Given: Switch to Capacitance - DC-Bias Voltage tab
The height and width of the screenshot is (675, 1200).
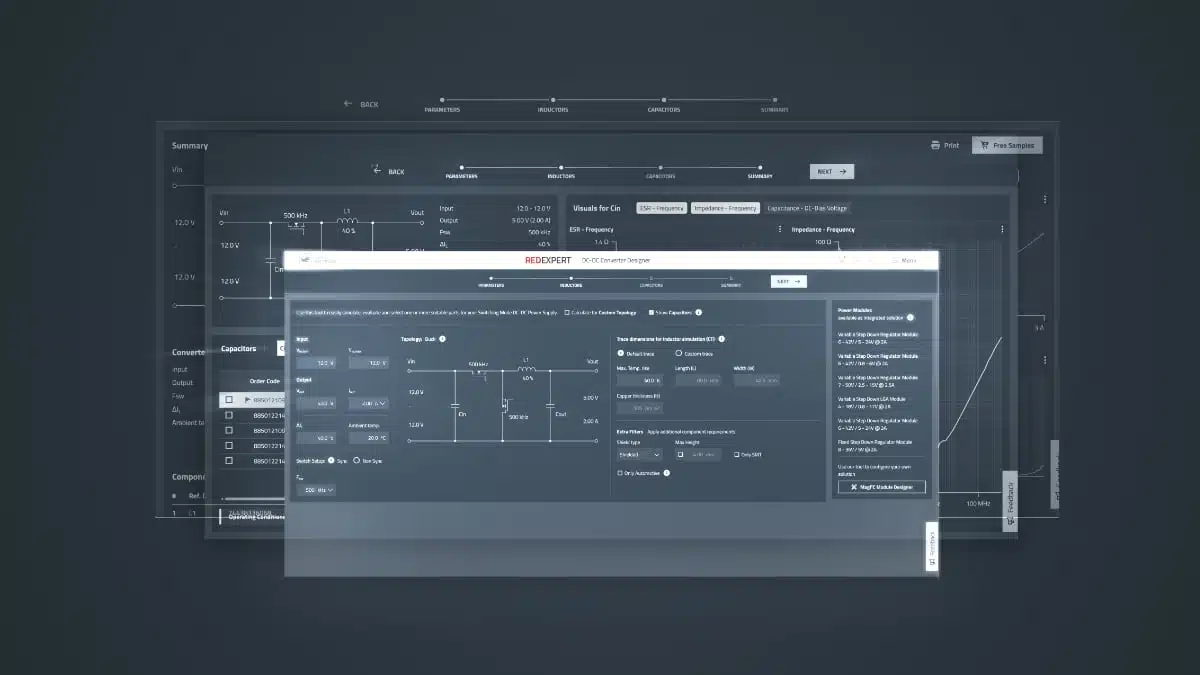Looking at the screenshot, I should coord(807,208).
